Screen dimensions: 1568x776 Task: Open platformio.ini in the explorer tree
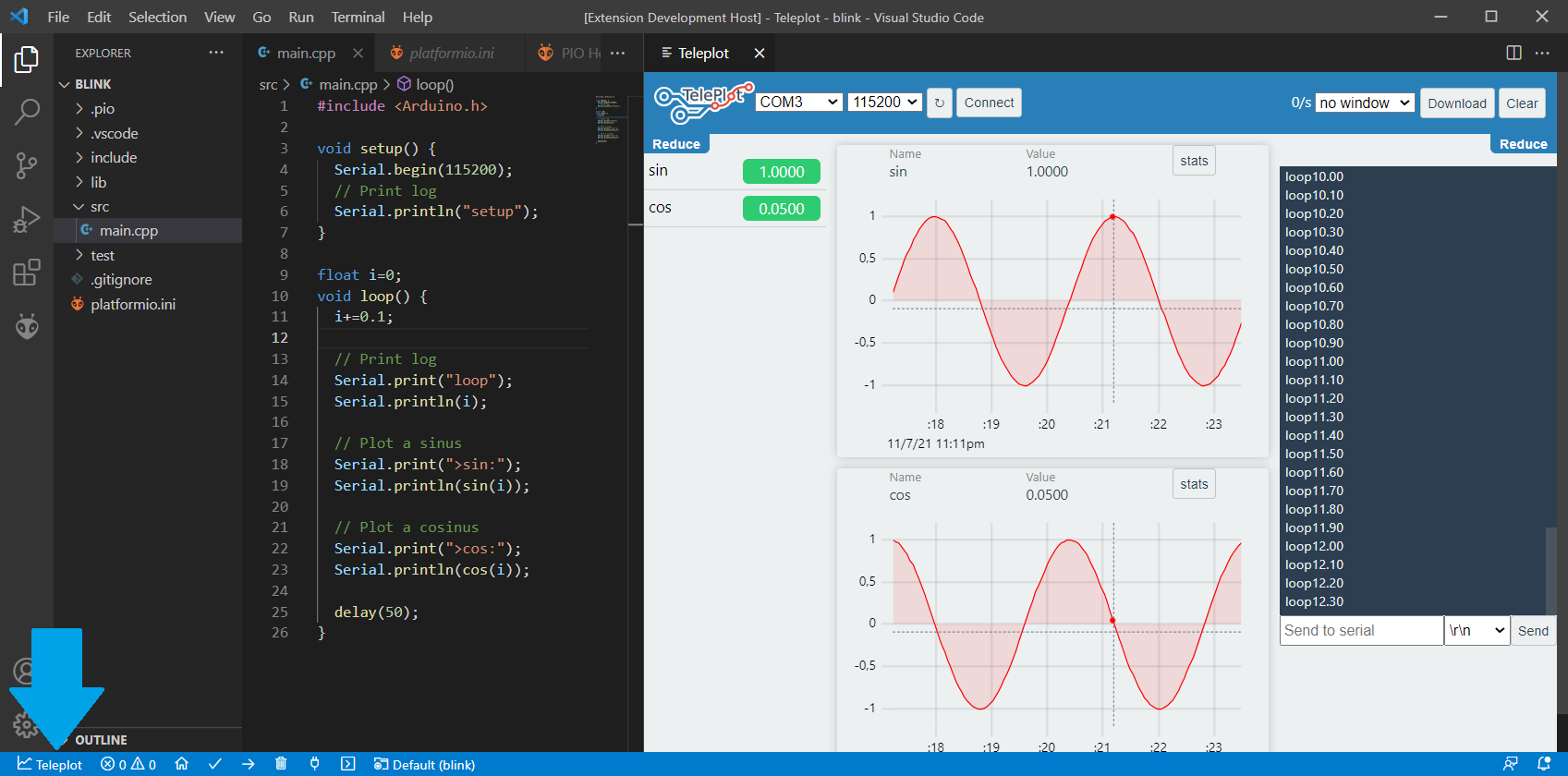point(148,304)
